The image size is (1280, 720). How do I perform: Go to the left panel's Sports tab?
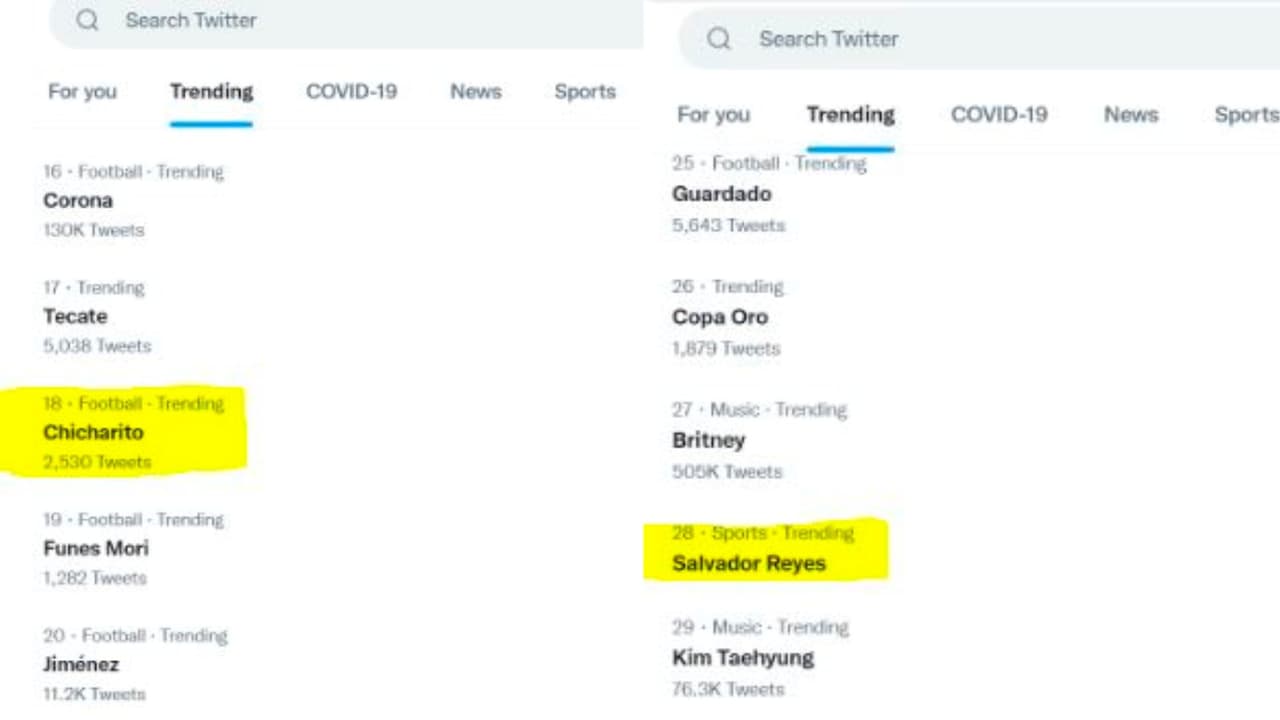click(584, 92)
